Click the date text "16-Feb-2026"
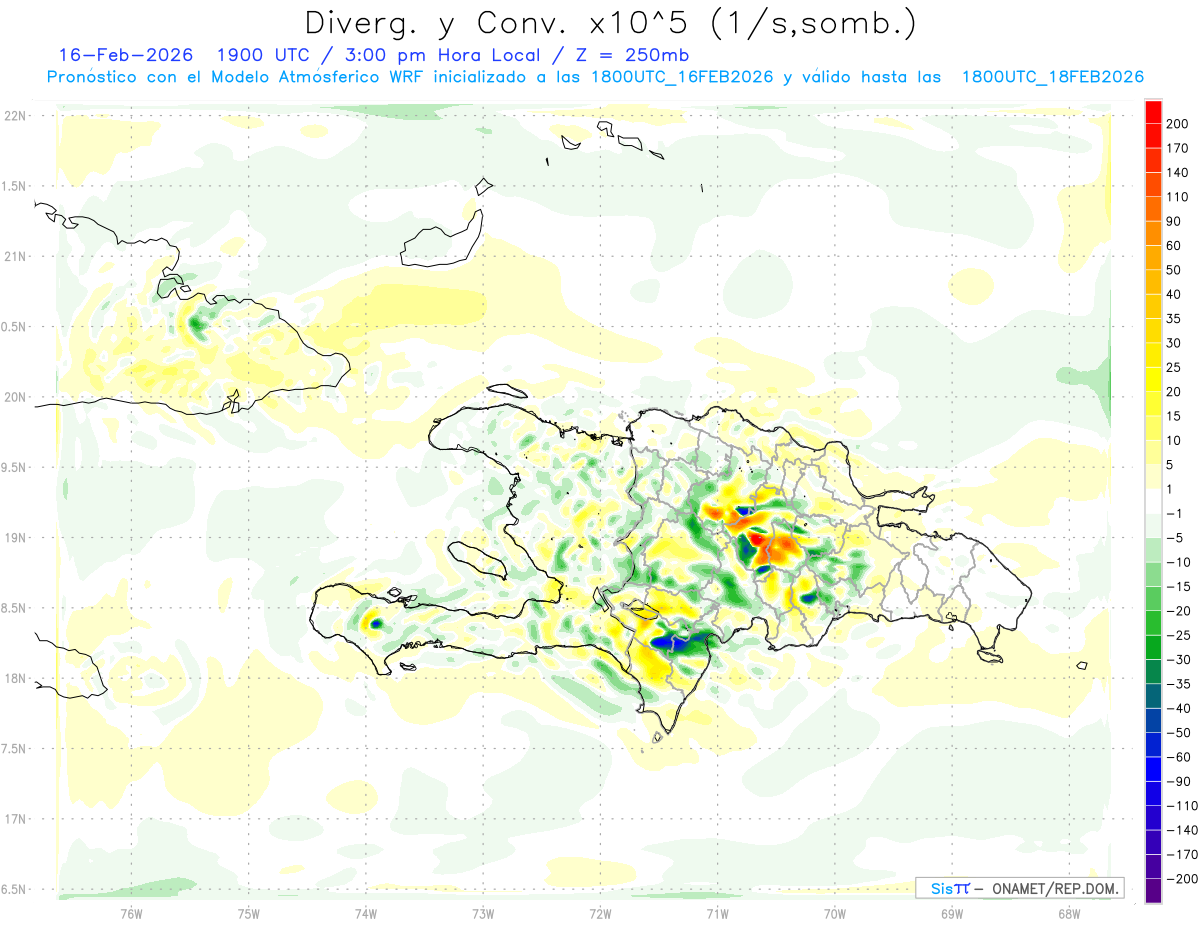The image size is (1200, 927). pyautogui.click(x=125, y=54)
